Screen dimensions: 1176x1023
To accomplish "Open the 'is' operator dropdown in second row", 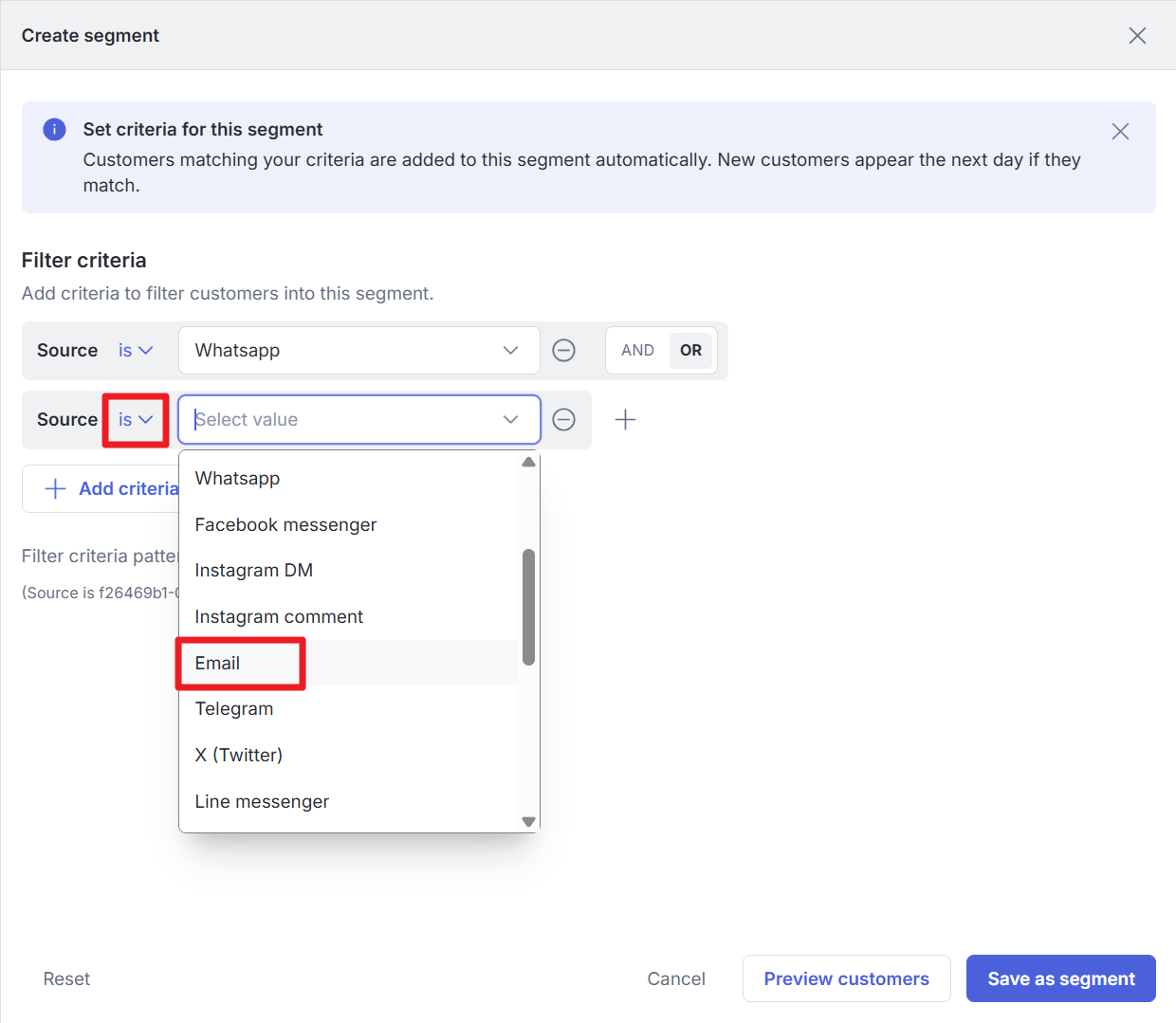I will point(136,420).
